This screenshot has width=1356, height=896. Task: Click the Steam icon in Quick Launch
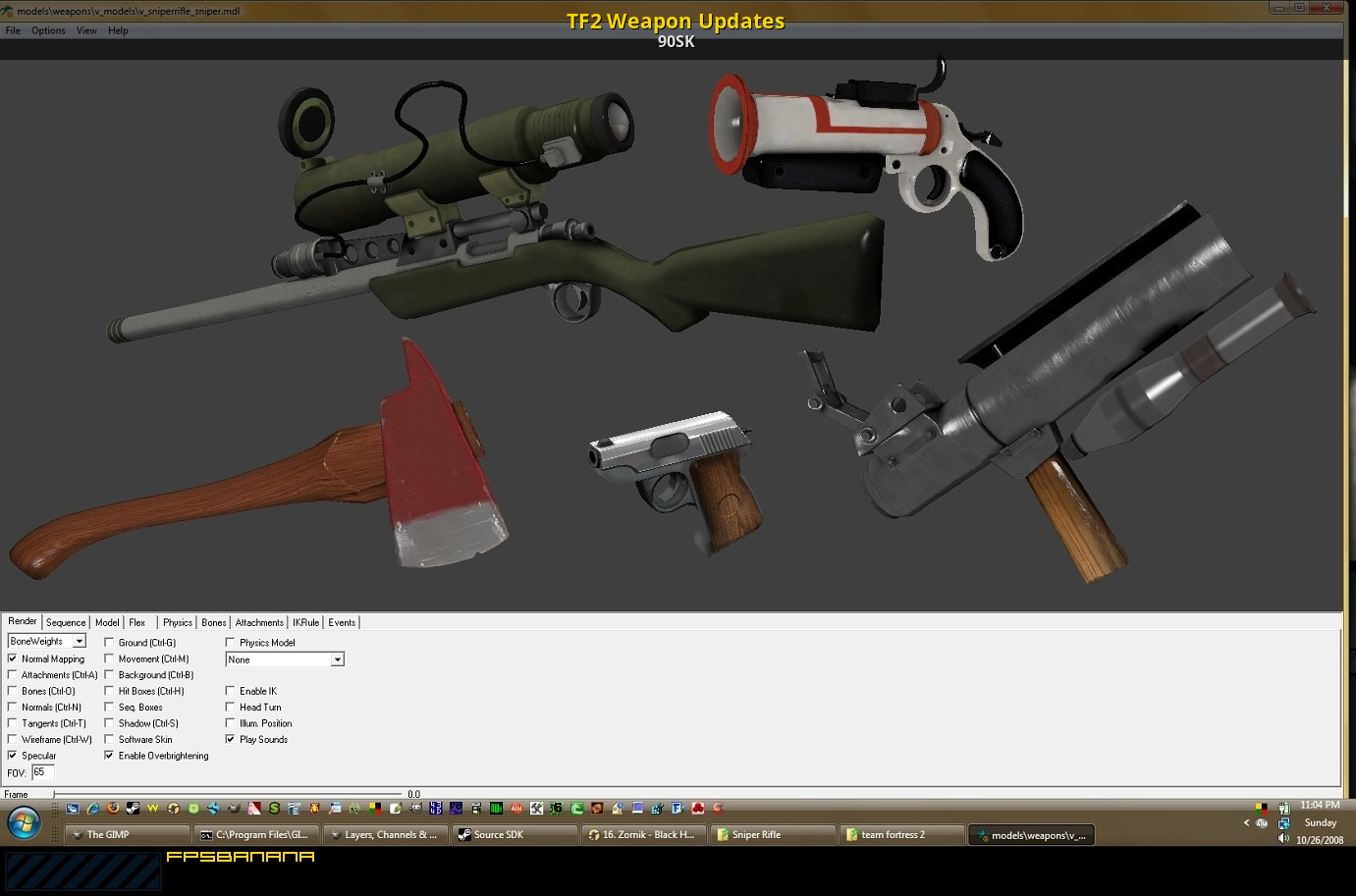point(133,809)
